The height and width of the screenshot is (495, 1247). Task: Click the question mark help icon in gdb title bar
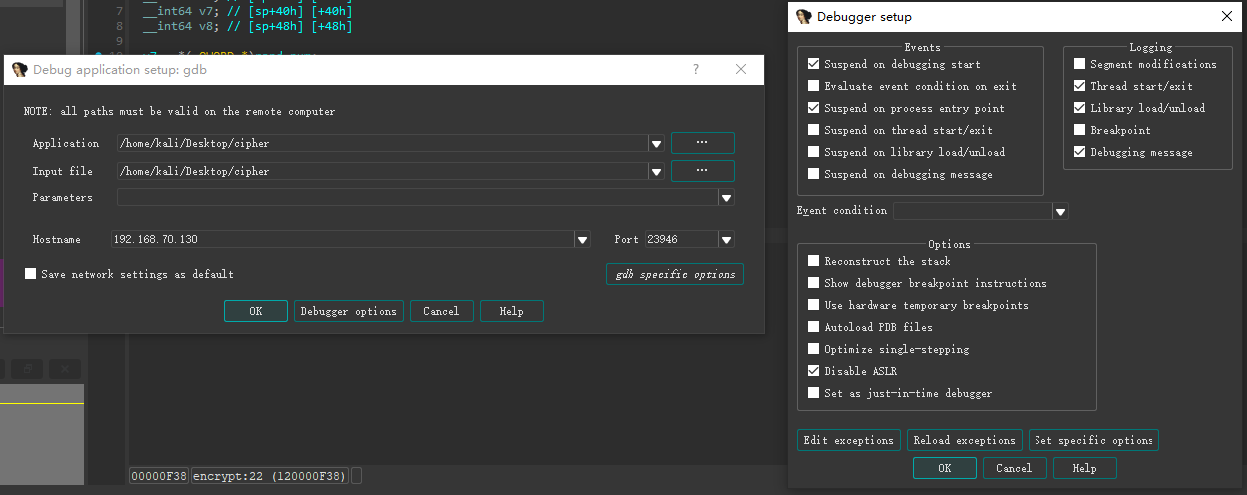point(696,70)
